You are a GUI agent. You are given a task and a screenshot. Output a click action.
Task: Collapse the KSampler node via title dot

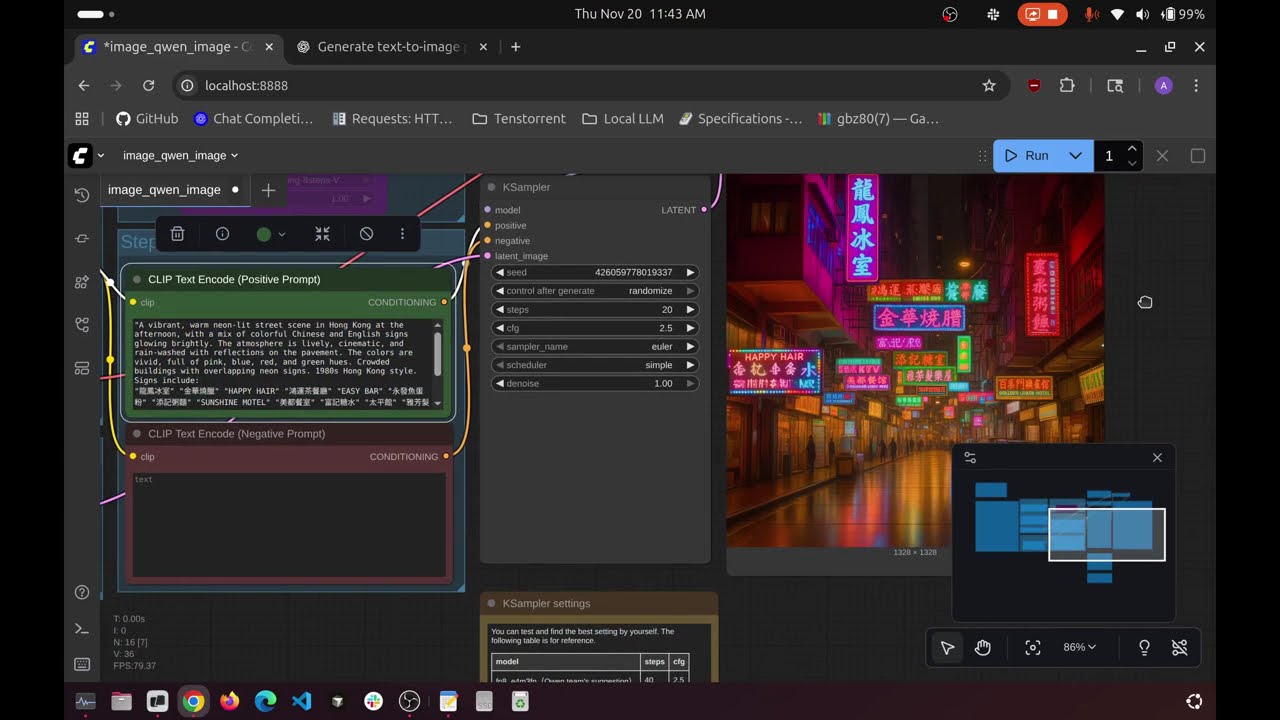coord(491,187)
